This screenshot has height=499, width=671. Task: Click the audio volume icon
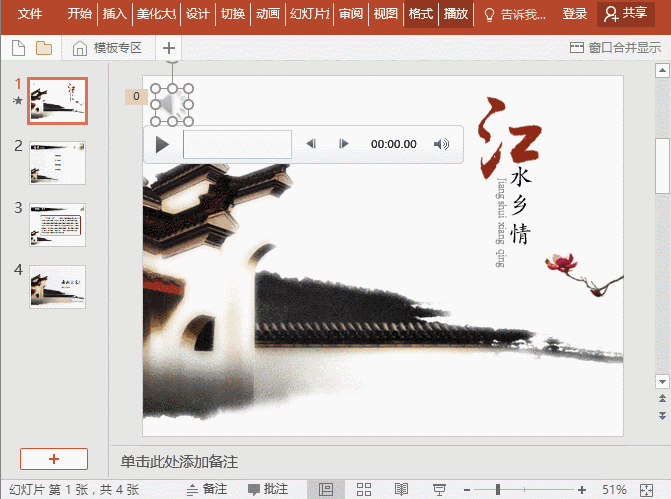tap(441, 144)
